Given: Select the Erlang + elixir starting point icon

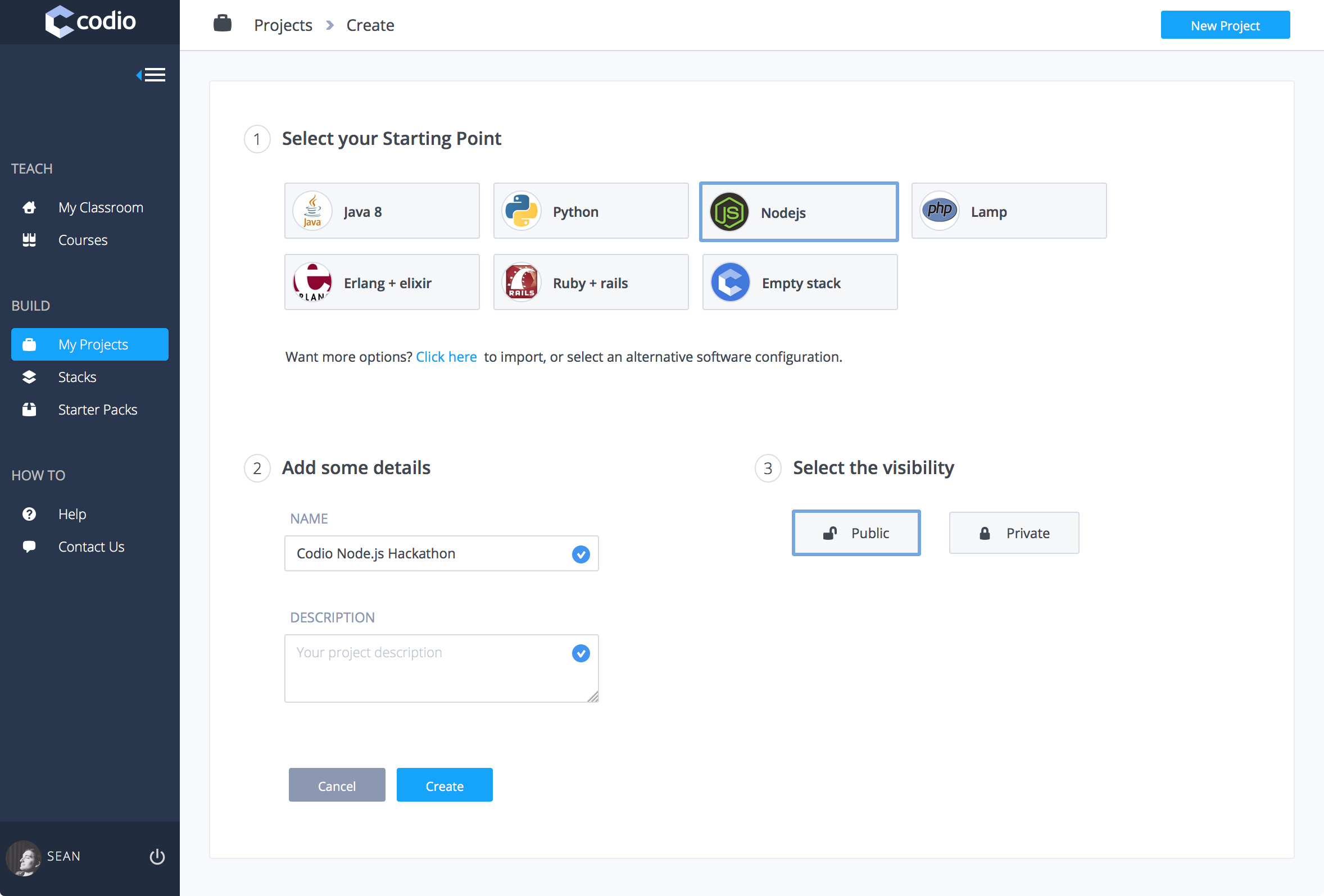Looking at the screenshot, I should [314, 283].
